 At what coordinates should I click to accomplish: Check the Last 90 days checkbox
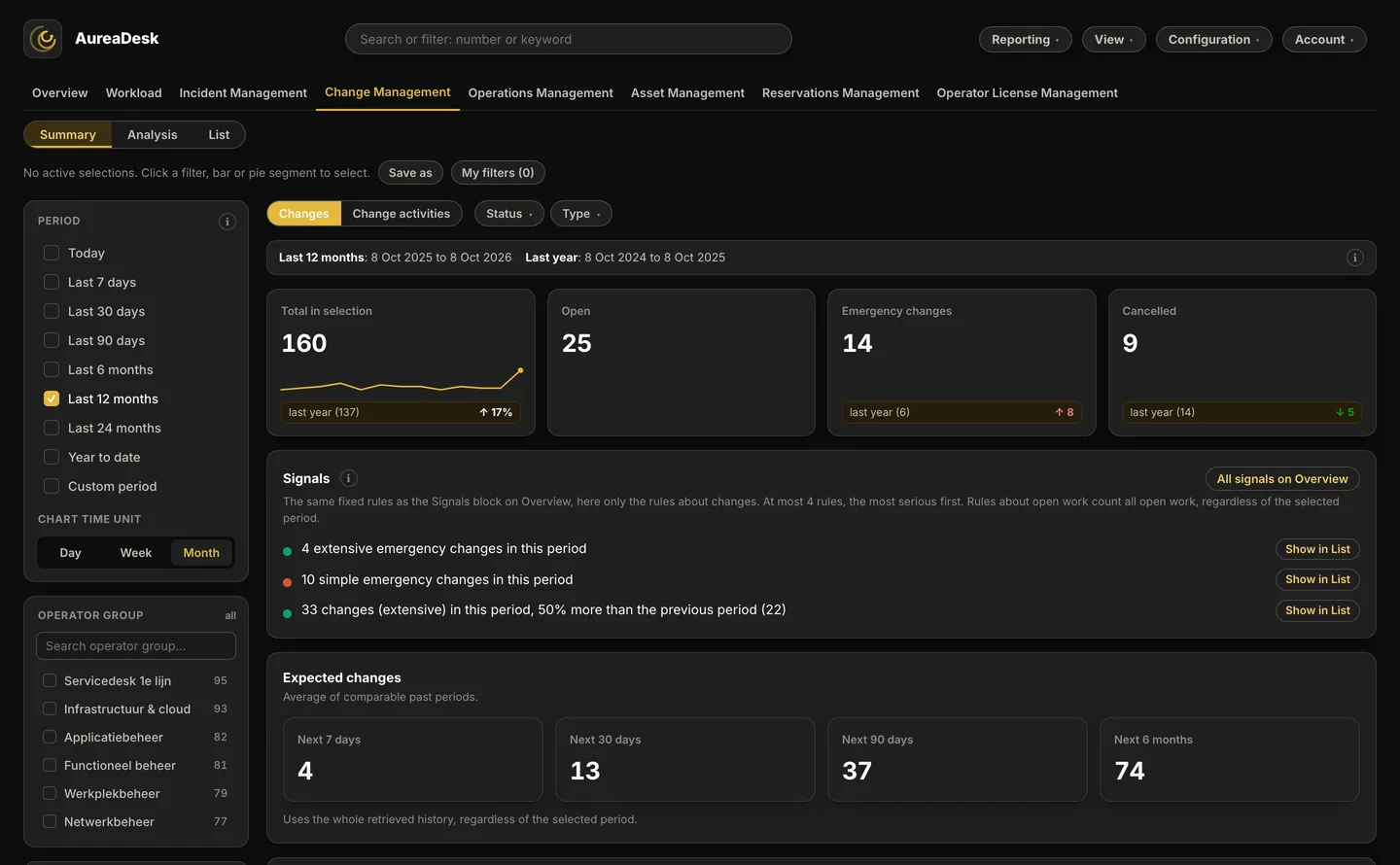52,340
